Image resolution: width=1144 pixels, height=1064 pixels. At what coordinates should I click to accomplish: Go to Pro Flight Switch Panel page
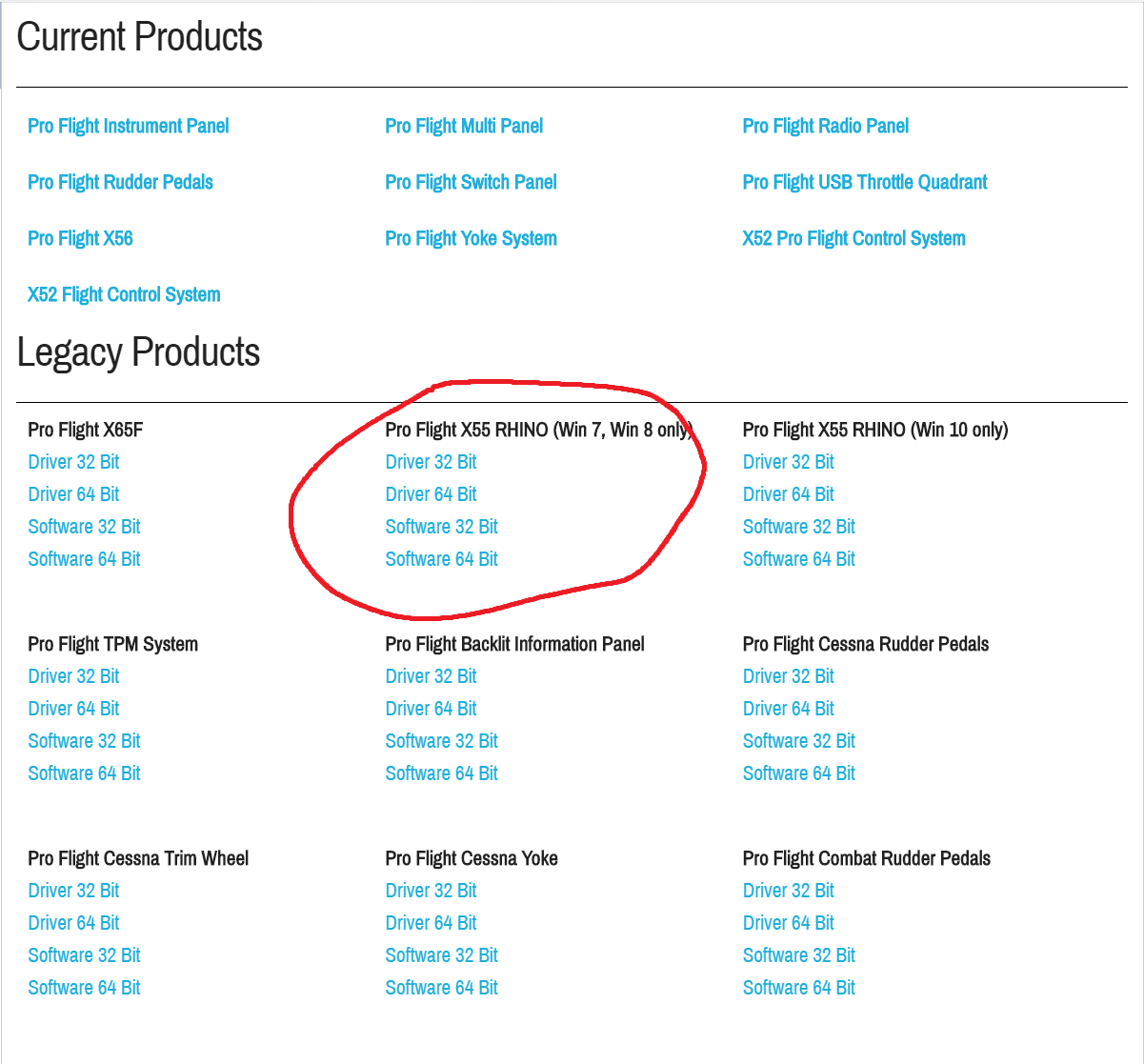[471, 182]
